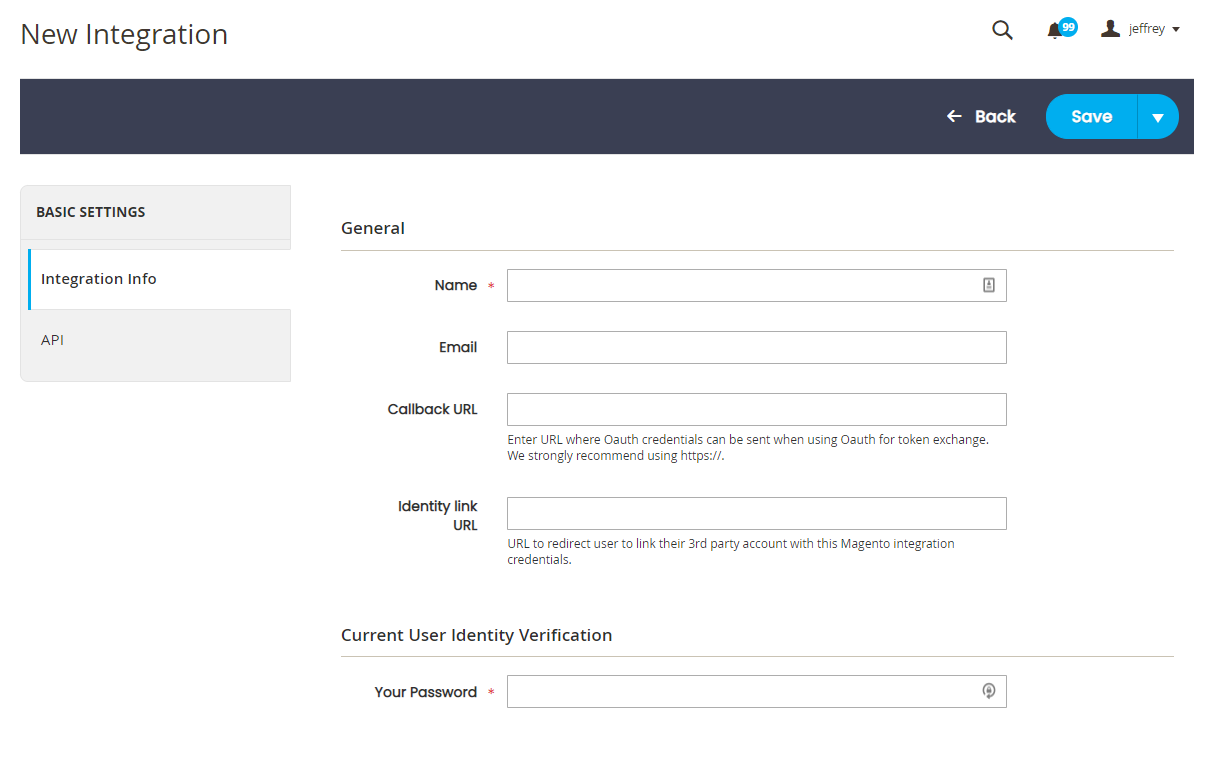
Task: Click the Identity link URL field
Action: pos(756,513)
